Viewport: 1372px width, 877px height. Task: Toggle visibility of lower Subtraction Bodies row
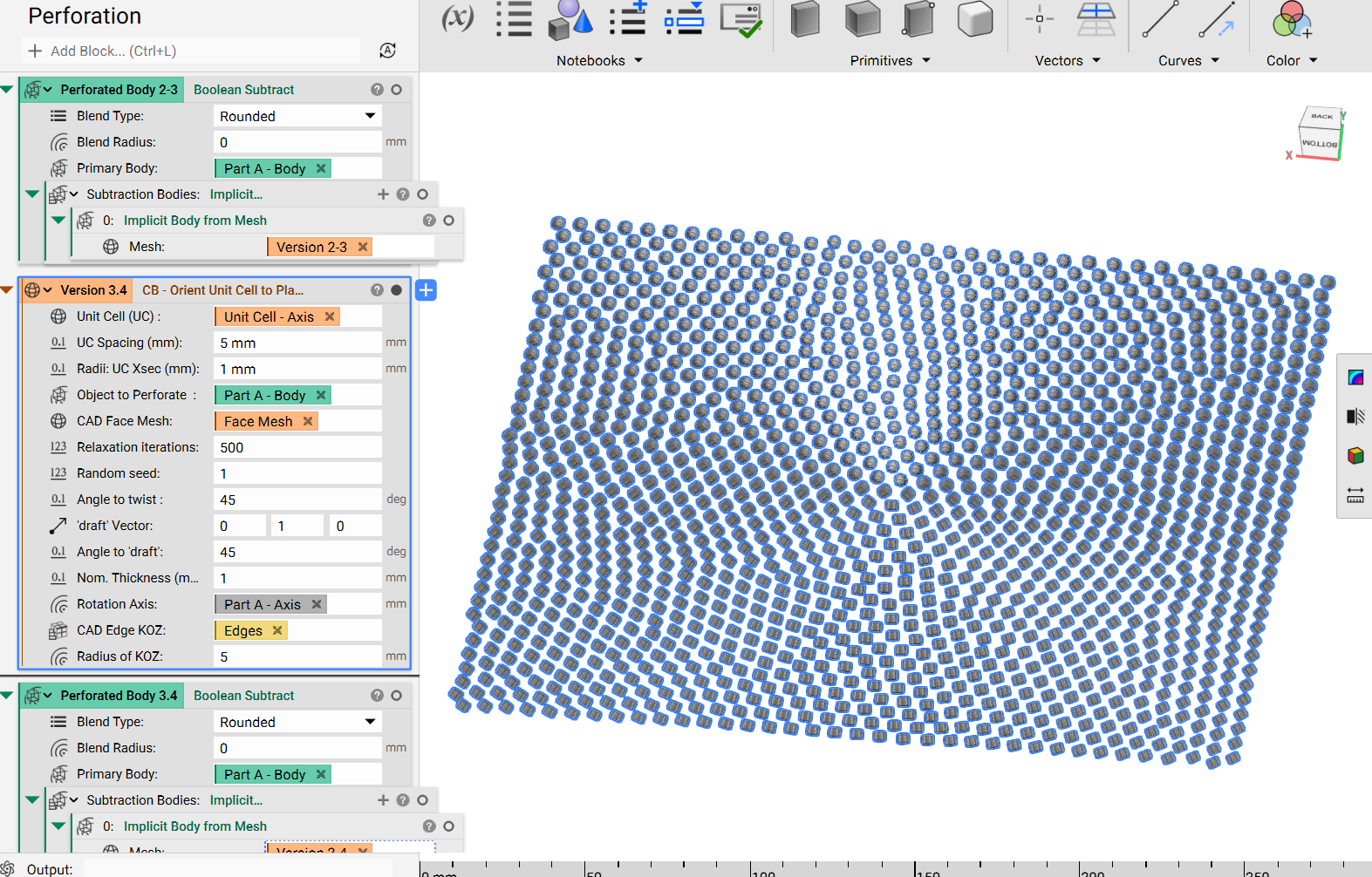(x=422, y=800)
